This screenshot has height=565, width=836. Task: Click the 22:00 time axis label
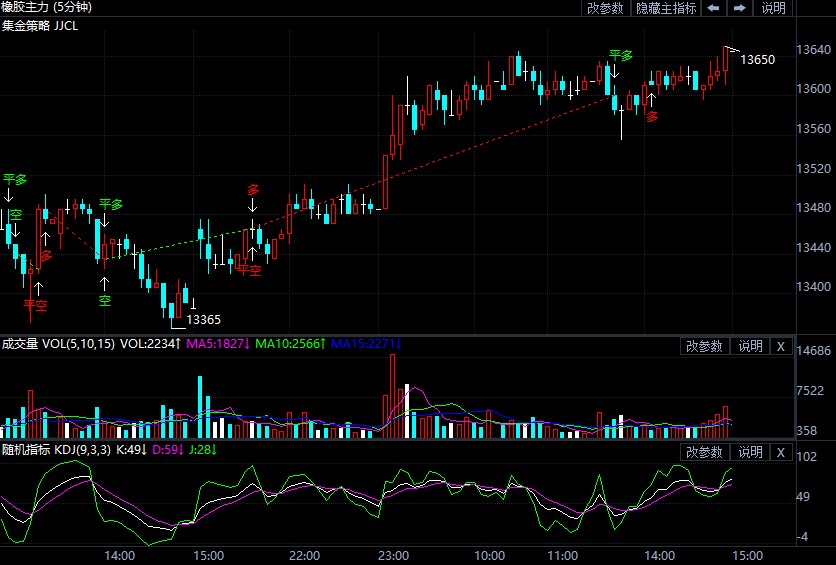tap(304, 555)
